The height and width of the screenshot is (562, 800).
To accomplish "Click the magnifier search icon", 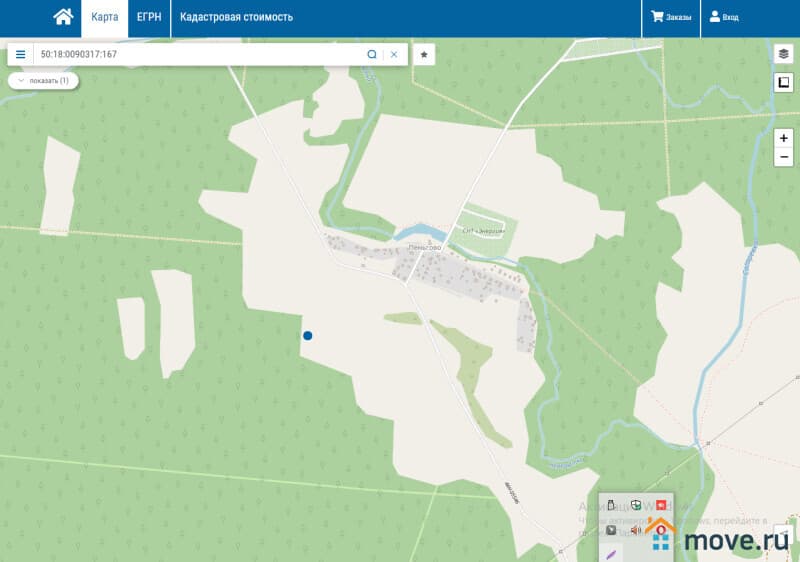I will 372,54.
